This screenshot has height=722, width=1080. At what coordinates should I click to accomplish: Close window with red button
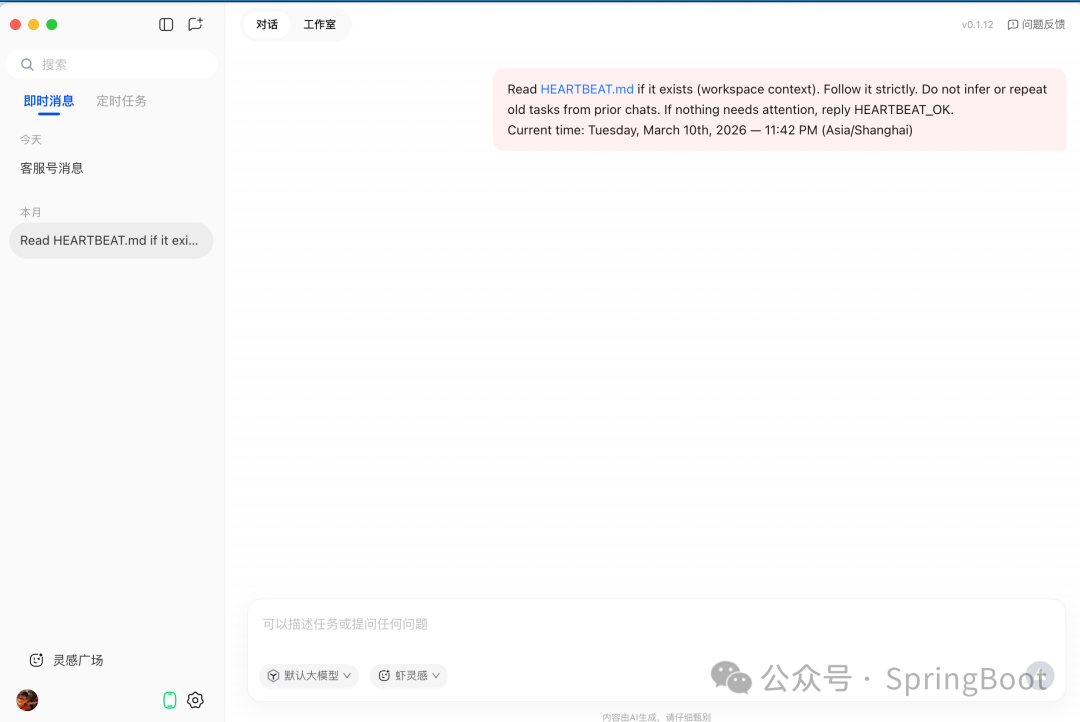pyautogui.click(x=15, y=25)
